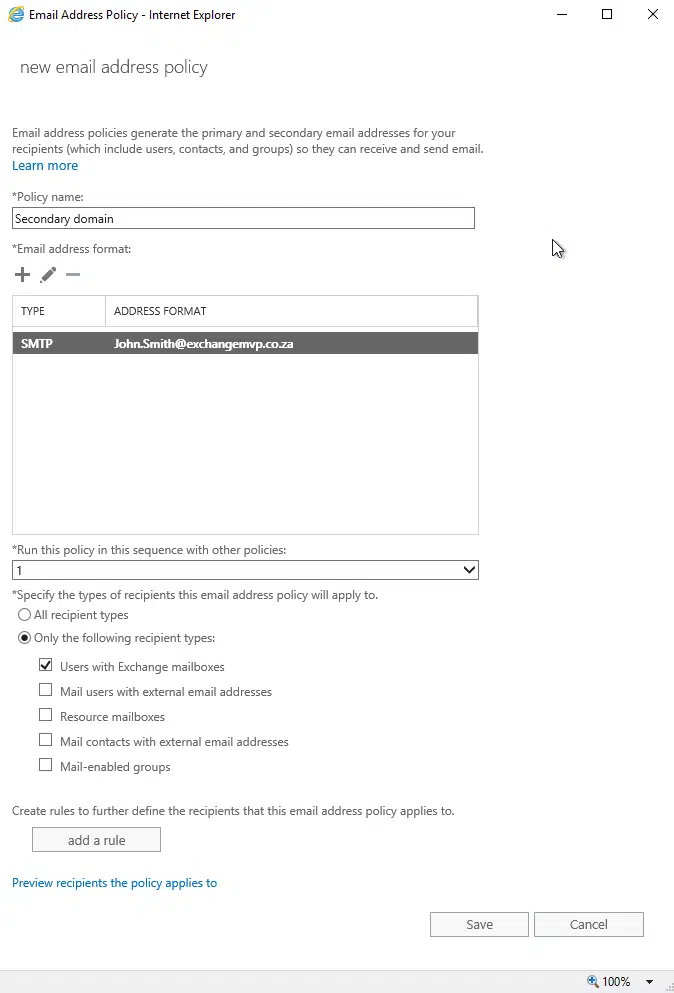Click Preview recipients the policy applies to
The height and width of the screenshot is (993, 674).
(x=114, y=882)
